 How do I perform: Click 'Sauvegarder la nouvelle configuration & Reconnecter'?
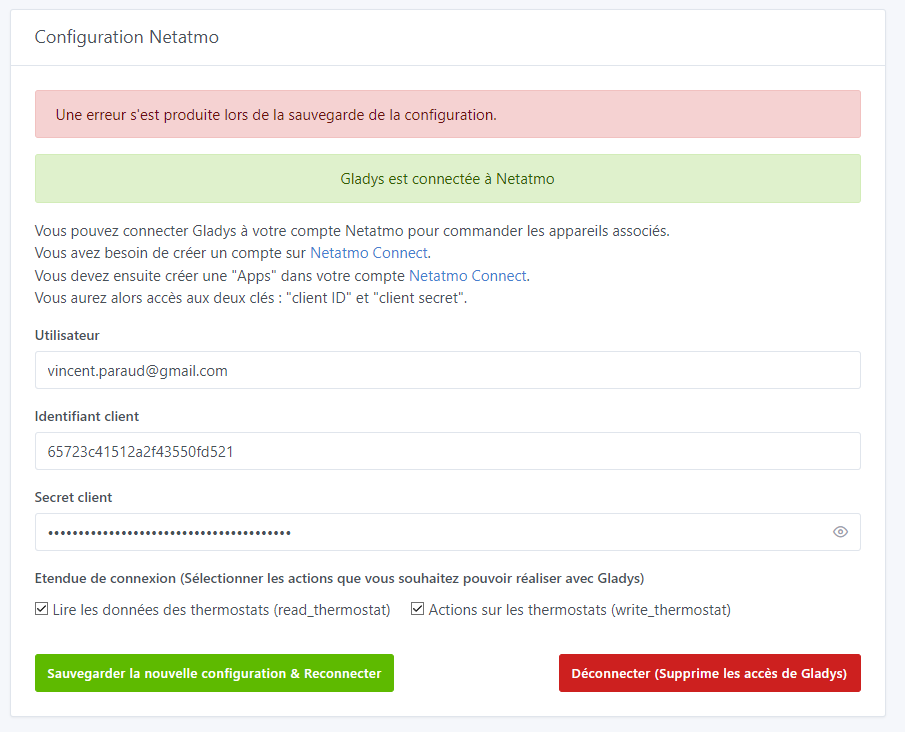214,673
